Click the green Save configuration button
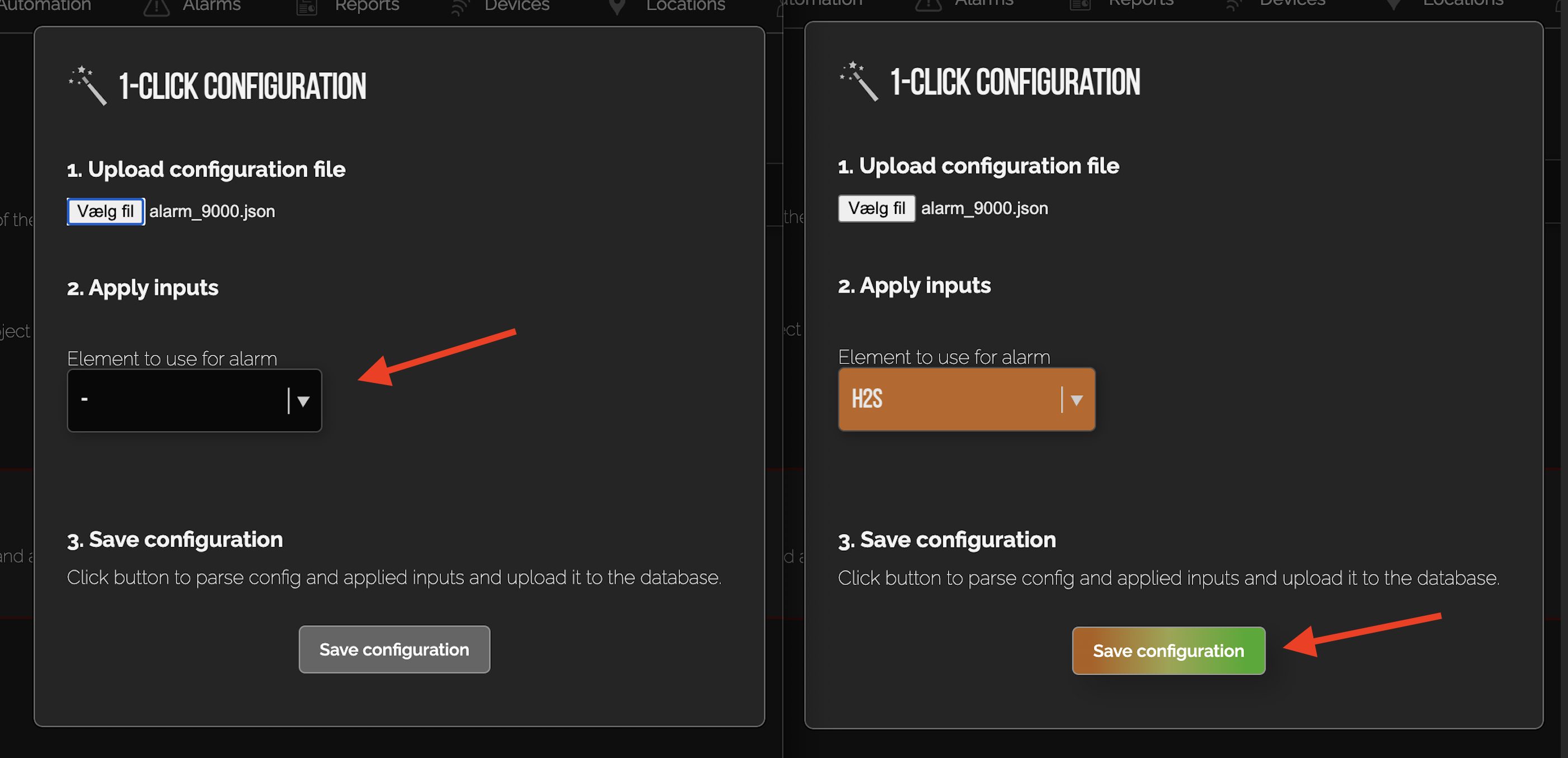 1168,651
